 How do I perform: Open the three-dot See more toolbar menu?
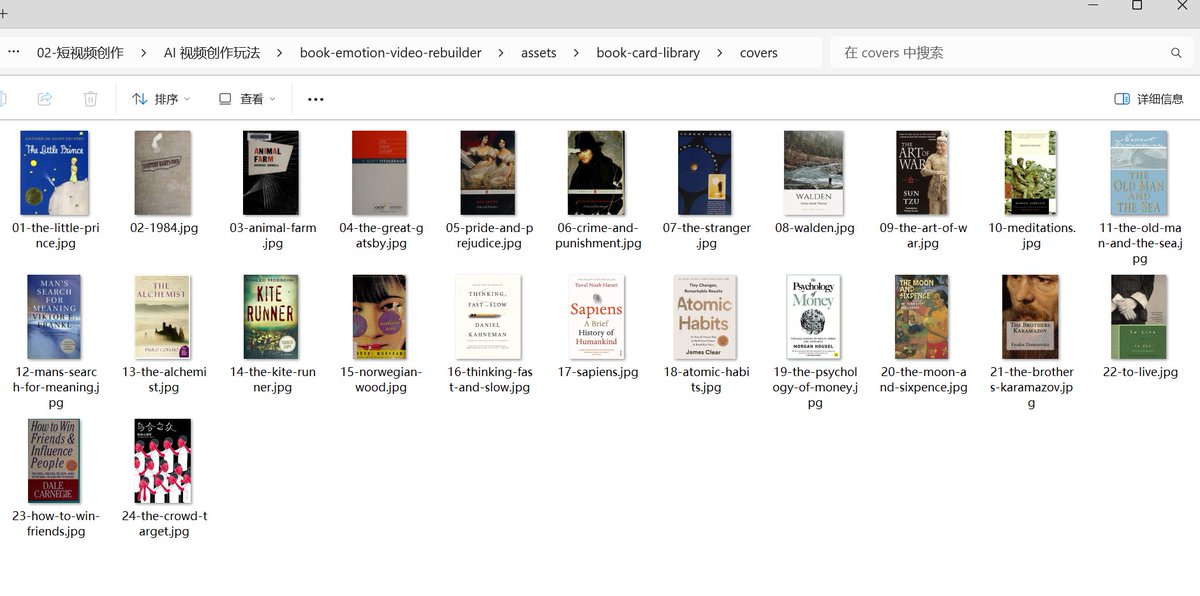316,99
